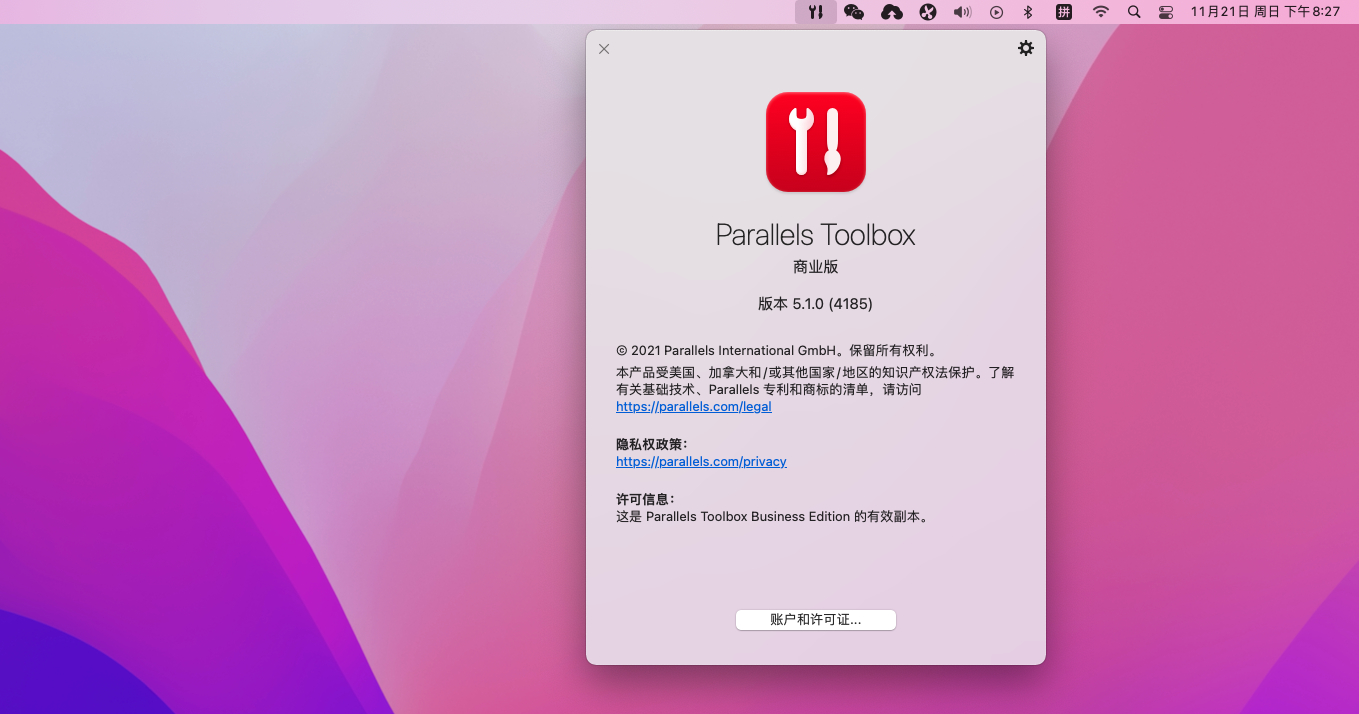Open the Parallels Toolbox menu bar icon
Image resolution: width=1359 pixels, height=714 pixels.
(815, 12)
